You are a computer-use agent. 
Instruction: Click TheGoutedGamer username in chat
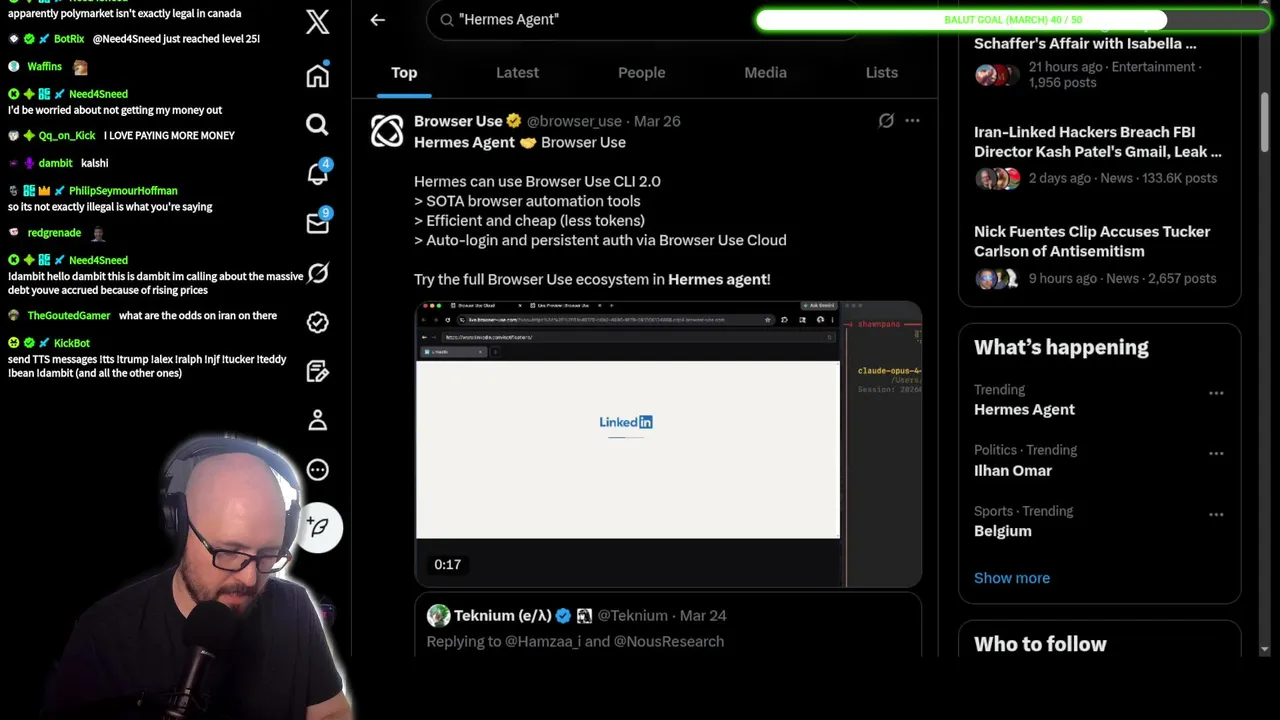tap(69, 316)
